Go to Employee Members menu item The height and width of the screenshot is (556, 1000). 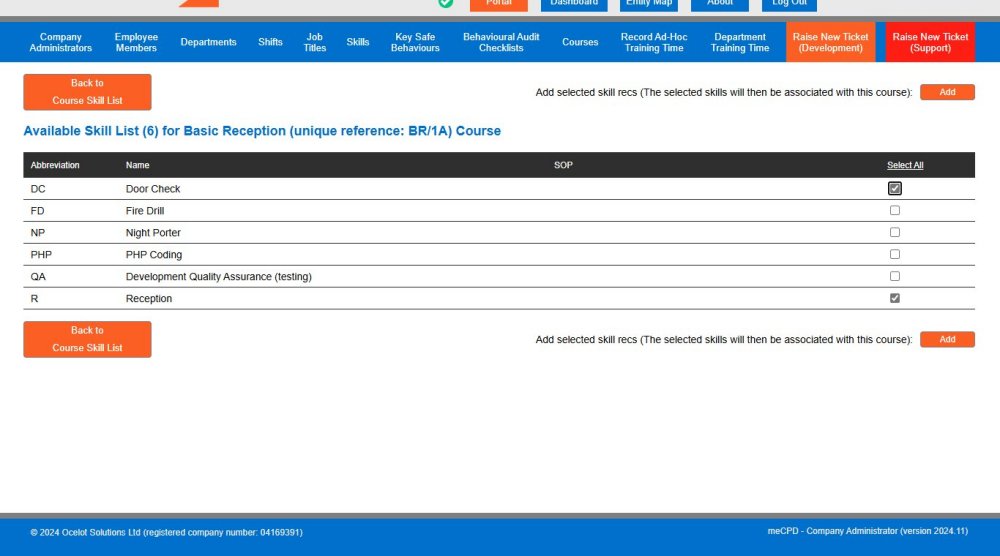(x=136, y=42)
